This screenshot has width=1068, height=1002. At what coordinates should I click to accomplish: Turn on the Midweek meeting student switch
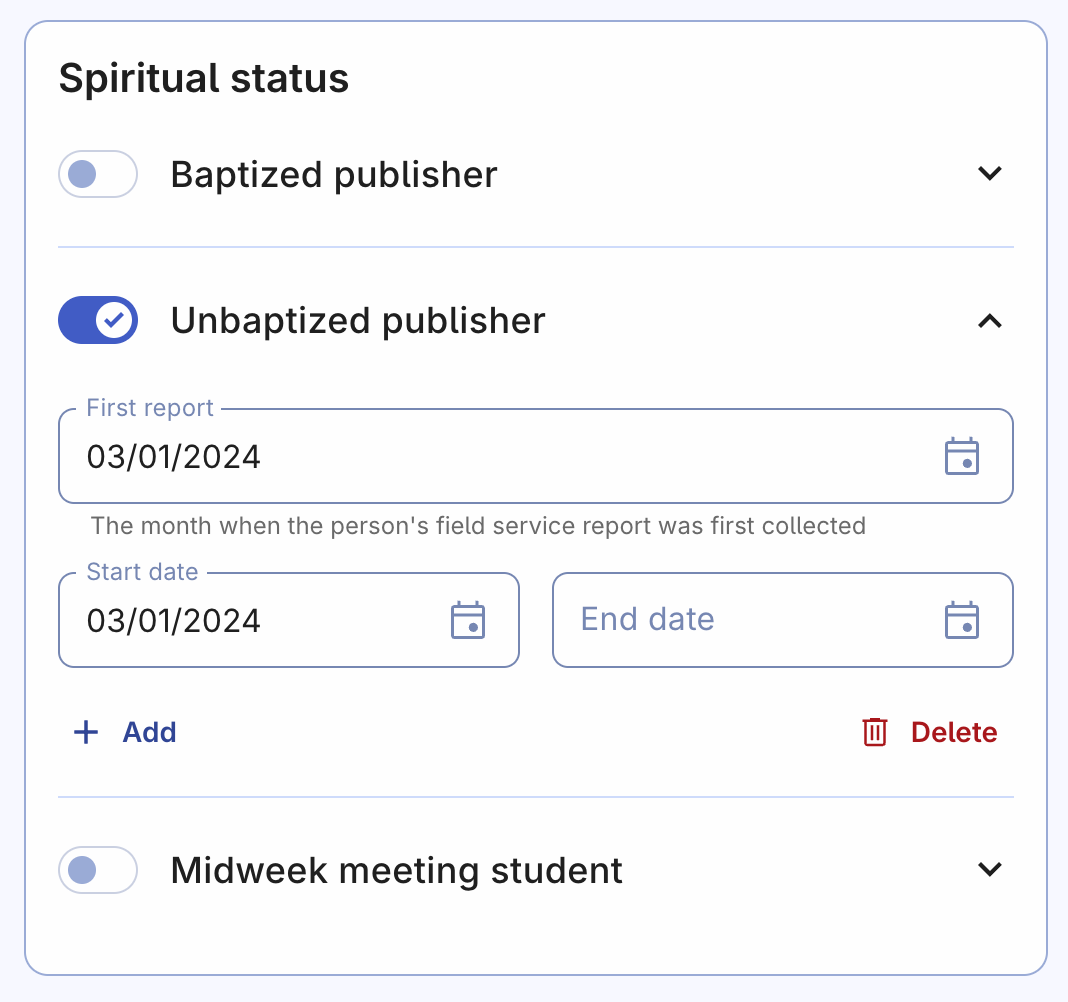click(97, 870)
